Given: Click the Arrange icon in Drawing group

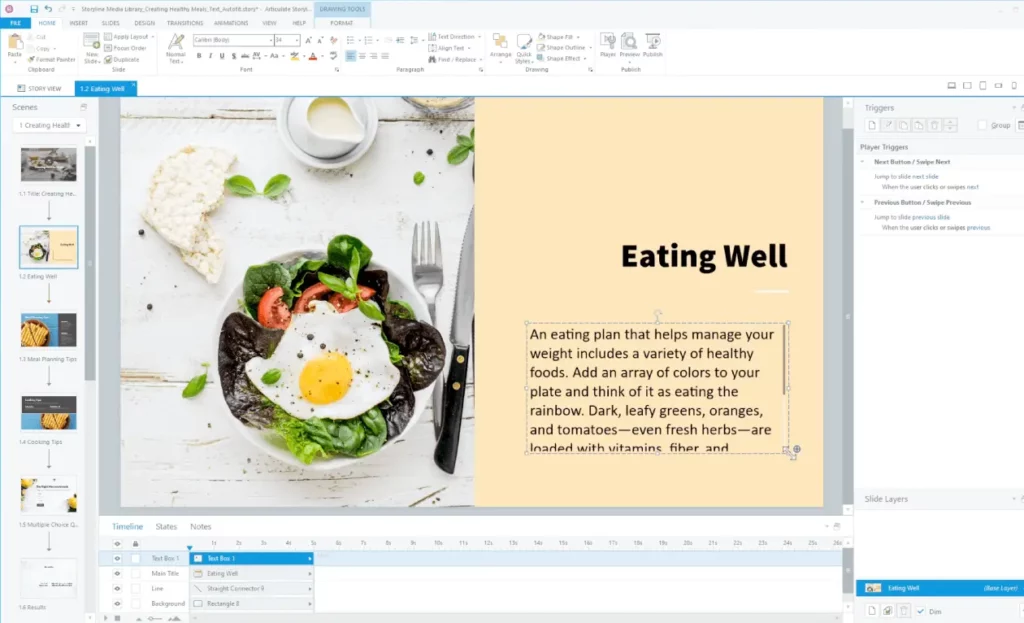Looking at the screenshot, I should (500, 45).
